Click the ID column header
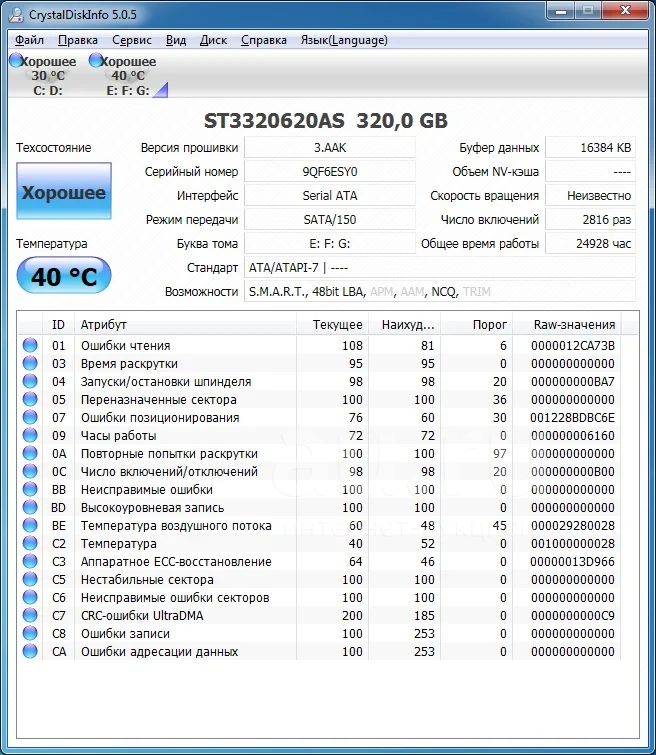Image resolution: width=656 pixels, height=755 pixels. pyautogui.click(x=58, y=325)
